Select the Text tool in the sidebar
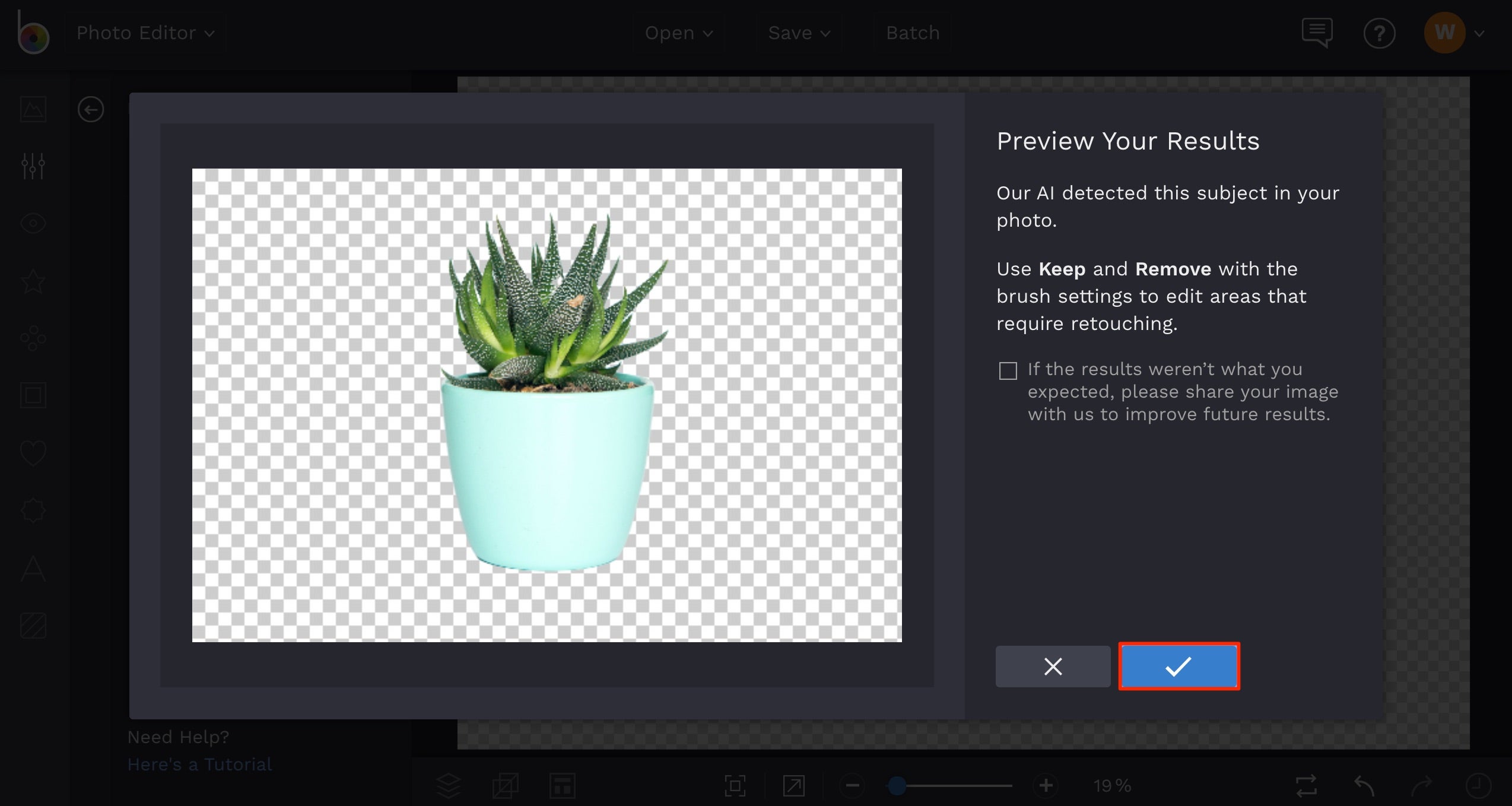Viewport: 1512px width, 806px height. tap(33, 570)
